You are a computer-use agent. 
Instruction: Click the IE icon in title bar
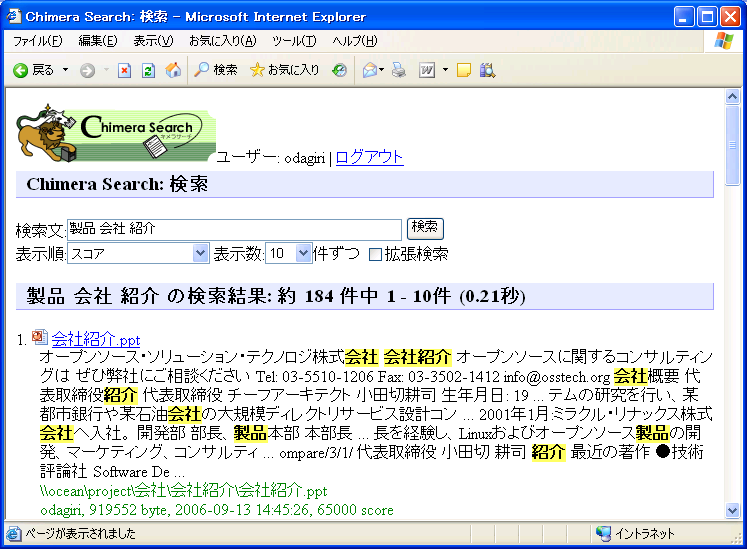point(13,16)
